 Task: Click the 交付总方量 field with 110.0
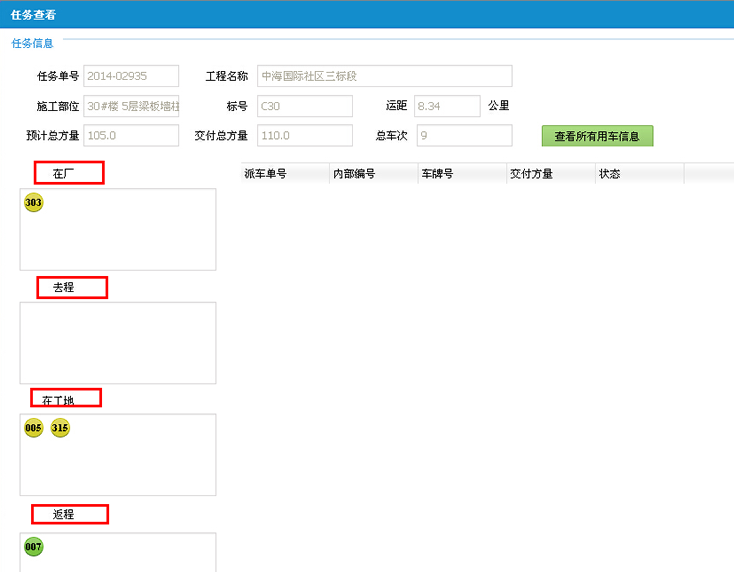[x=304, y=135]
